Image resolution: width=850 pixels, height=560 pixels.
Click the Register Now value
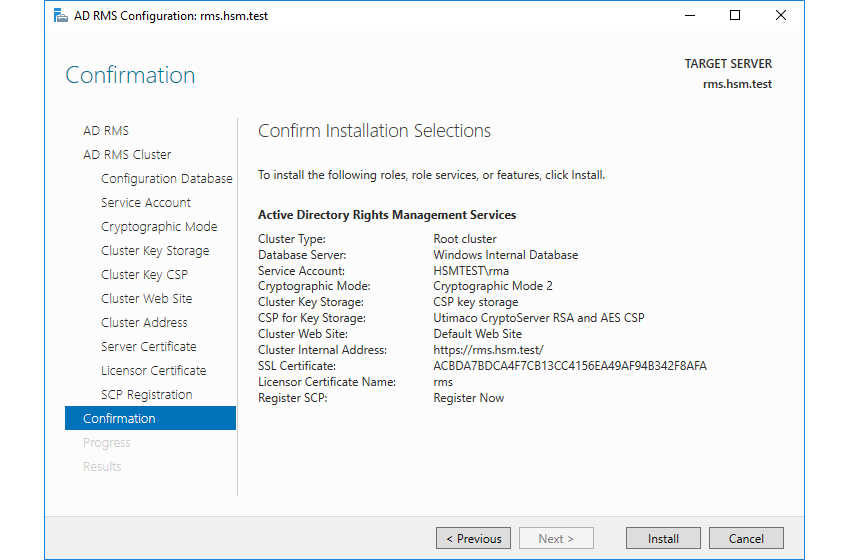pos(468,398)
